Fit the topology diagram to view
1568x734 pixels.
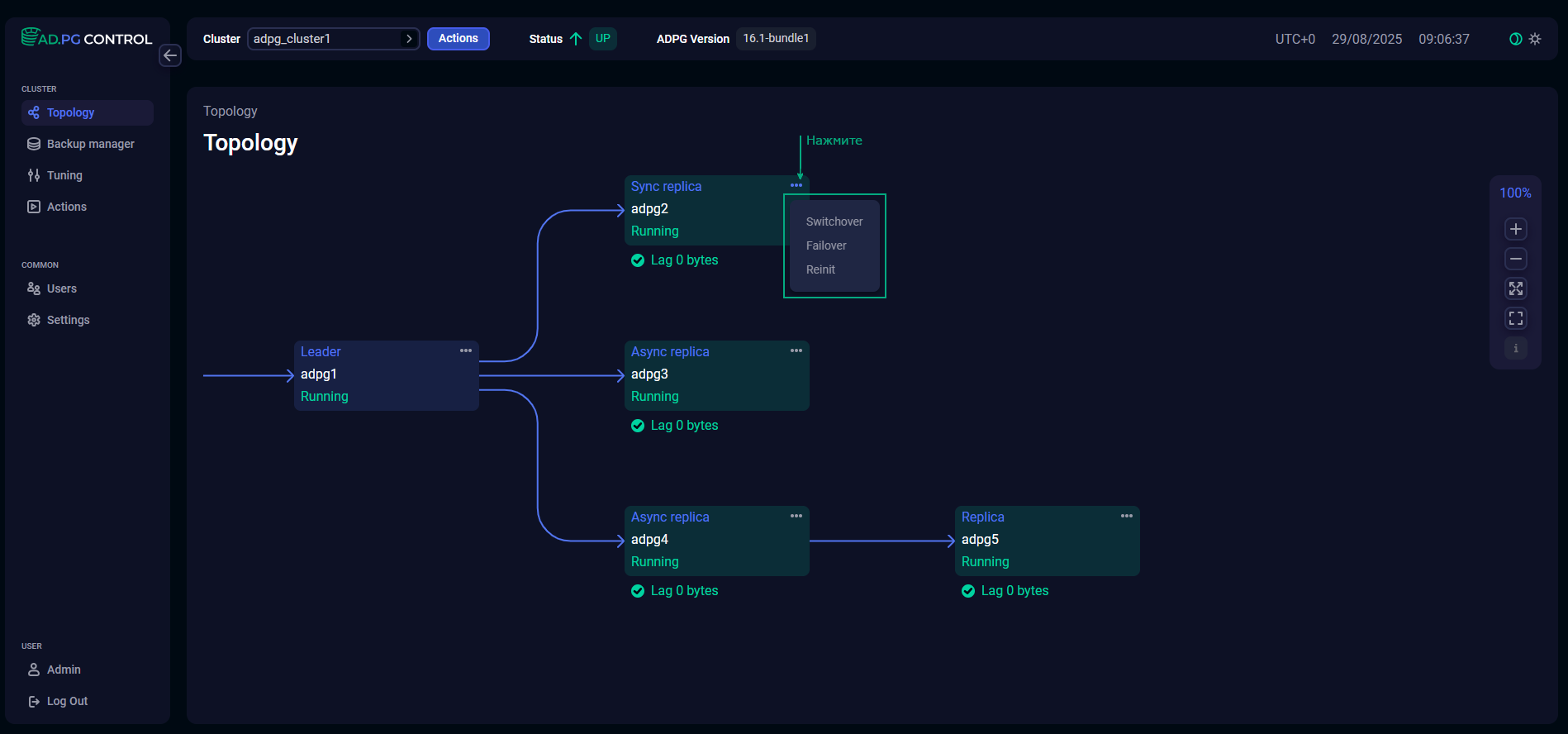(x=1515, y=288)
